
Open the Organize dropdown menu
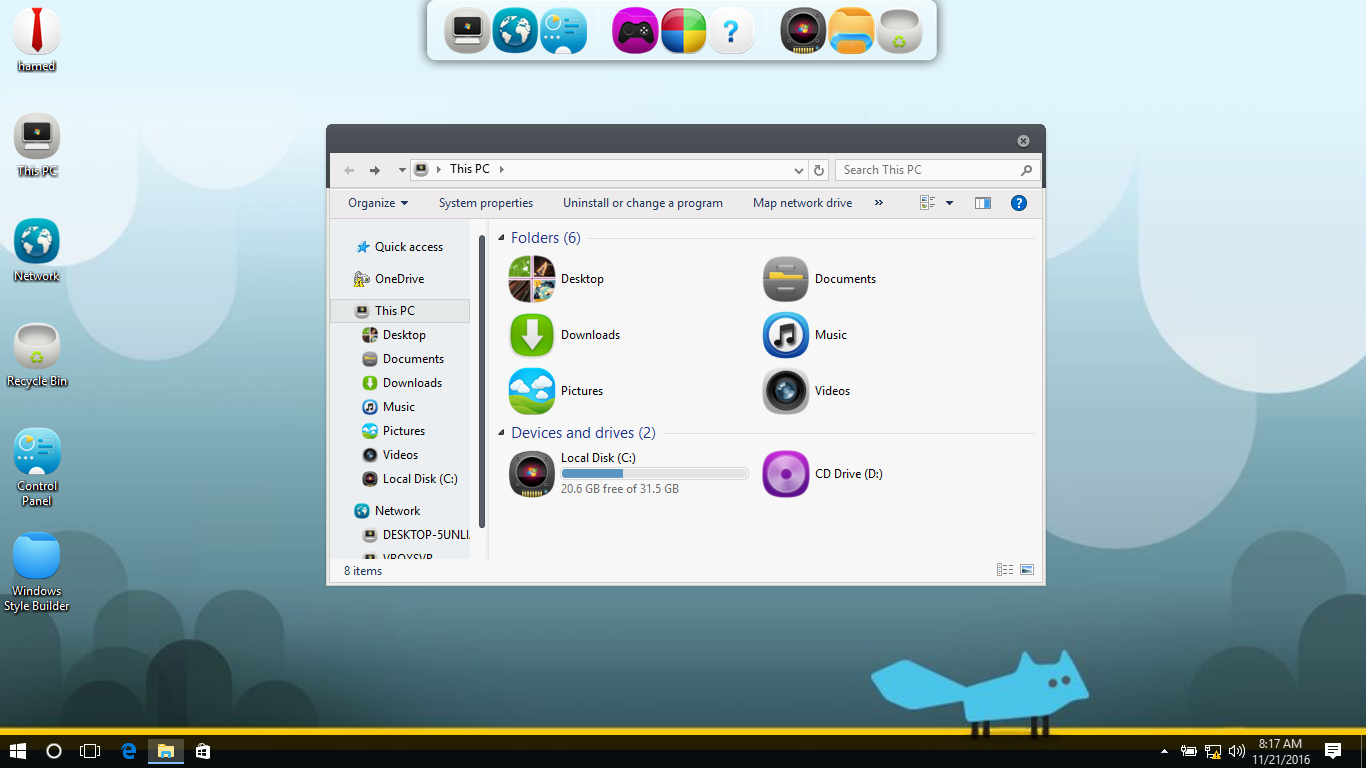tap(378, 203)
